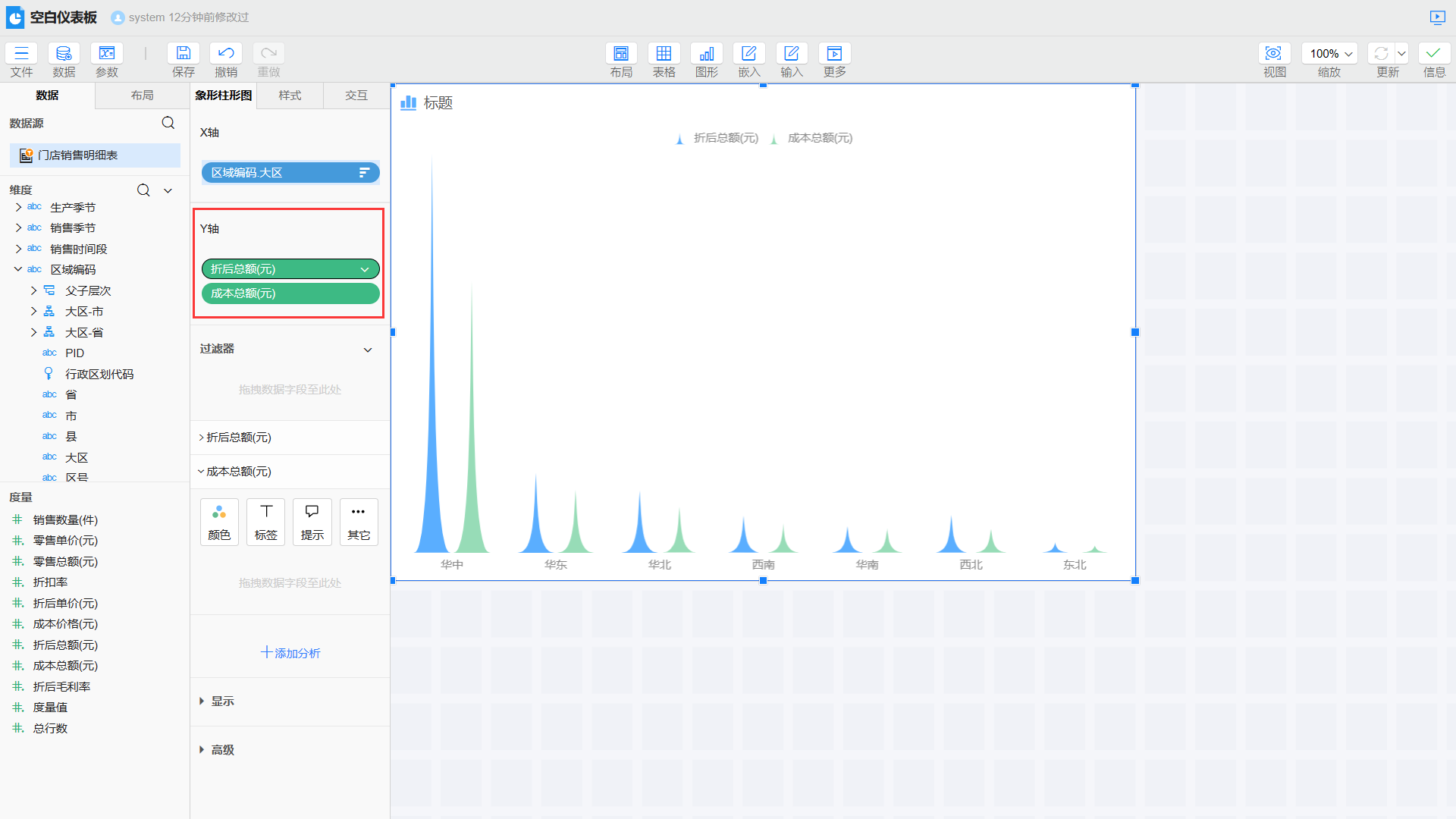Click the Data (数据) toolbar icon
The image size is (1456, 819).
pos(64,54)
